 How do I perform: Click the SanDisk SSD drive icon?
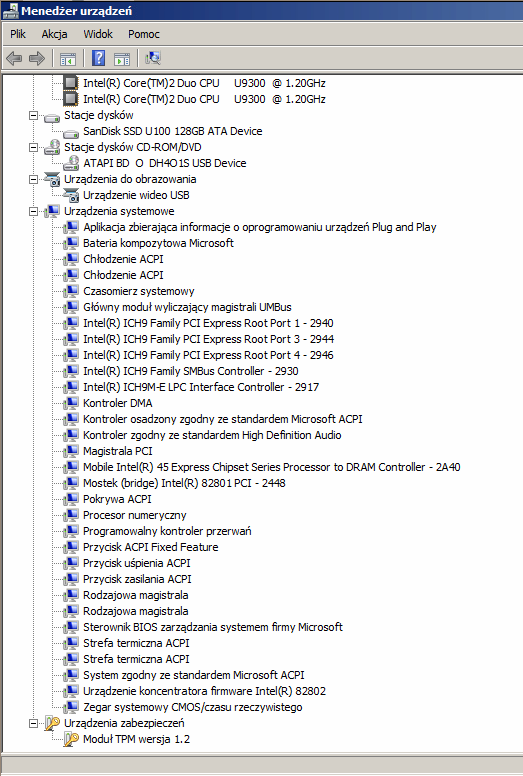point(71,133)
